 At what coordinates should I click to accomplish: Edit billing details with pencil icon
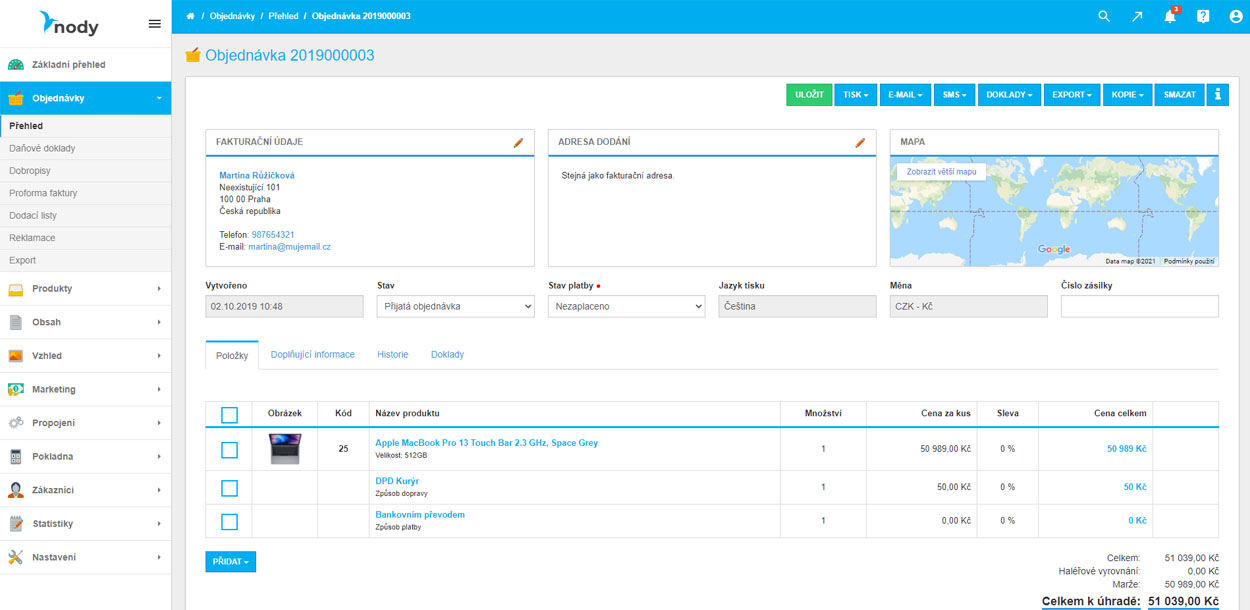(x=518, y=143)
